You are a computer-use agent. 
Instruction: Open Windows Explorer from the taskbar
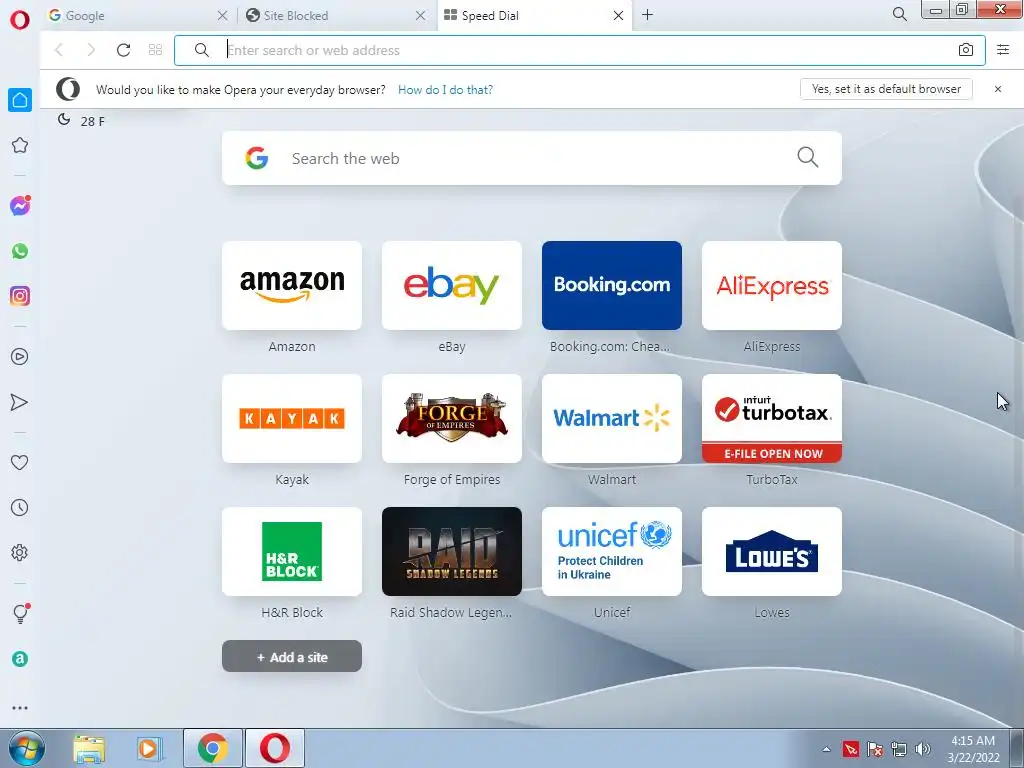pos(89,749)
